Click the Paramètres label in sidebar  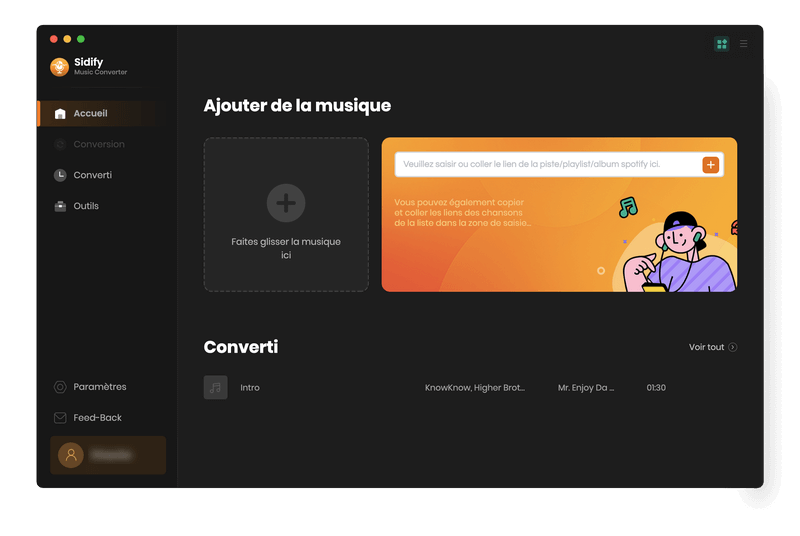[100, 387]
